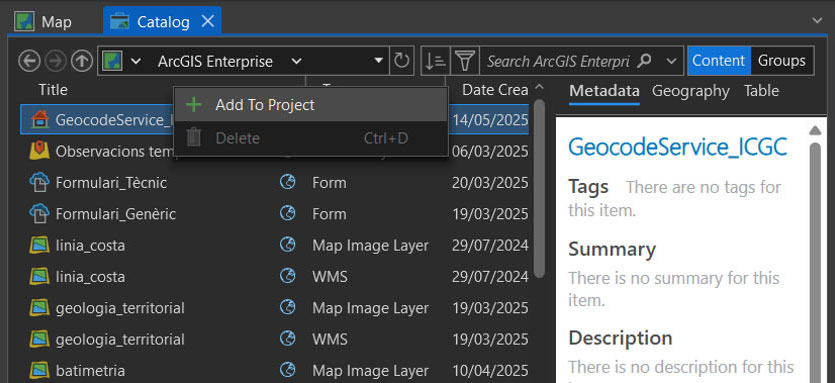835x383 pixels.
Task: Sort by the Date Created column header
Action: point(495,90)
